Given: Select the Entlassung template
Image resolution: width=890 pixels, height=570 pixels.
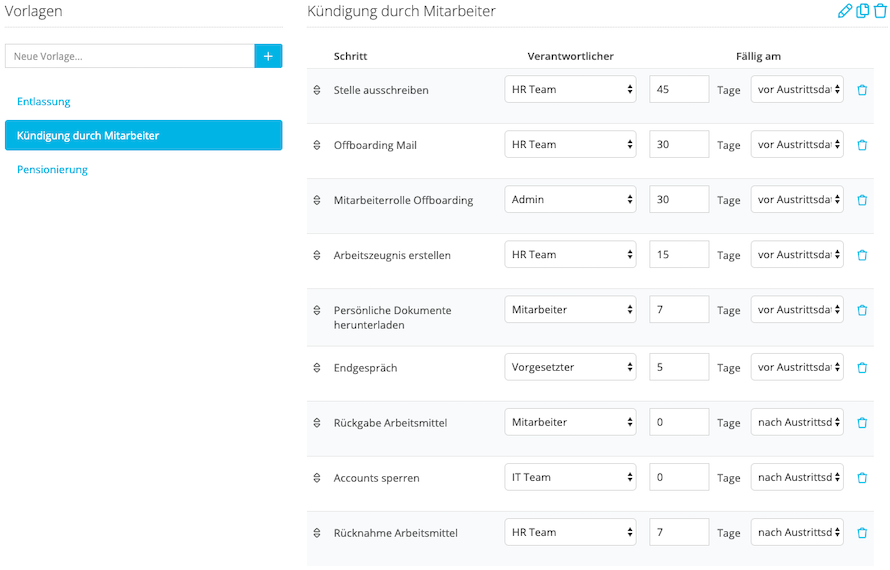Looking at the screenshot, I should pos(44,102).
